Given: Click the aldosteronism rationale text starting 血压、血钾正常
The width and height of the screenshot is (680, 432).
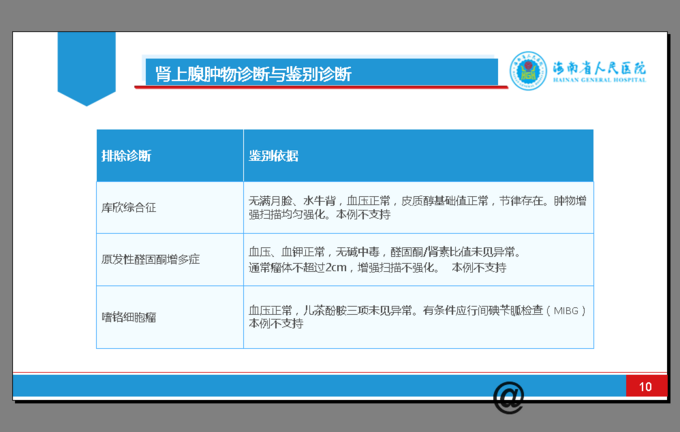Looking at the screenshot, I should point(384,252).
